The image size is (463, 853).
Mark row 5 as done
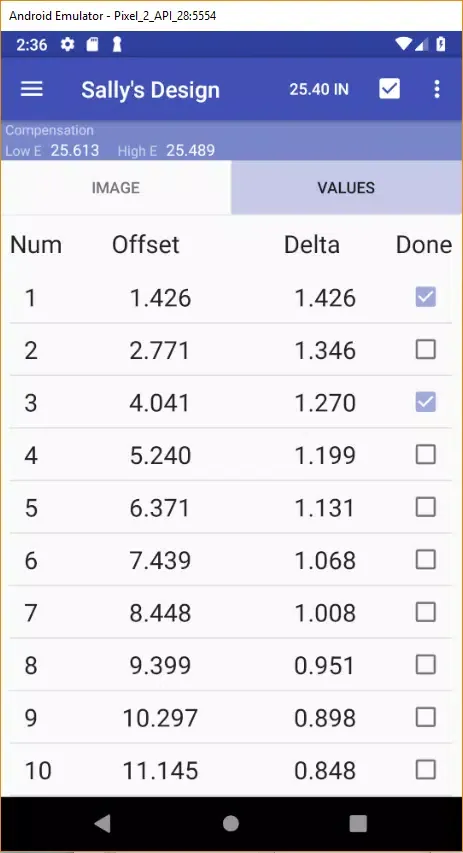point(425,507)
